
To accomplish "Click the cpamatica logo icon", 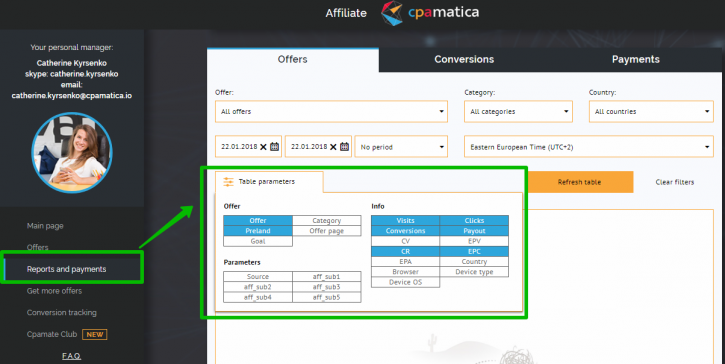I will click(392, 13).
